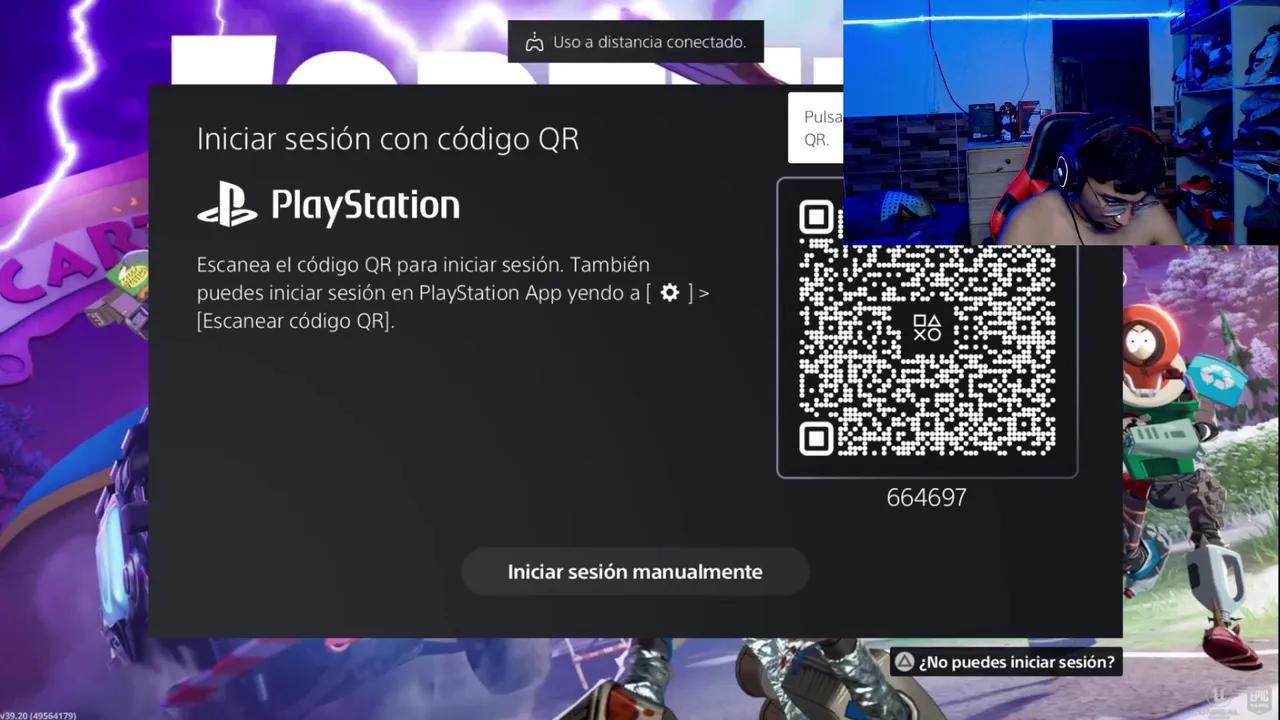Click the triangle button icon next to help prompt
Image resolution: width=1280 pixels, height=720 pixels.
[904, 662]
